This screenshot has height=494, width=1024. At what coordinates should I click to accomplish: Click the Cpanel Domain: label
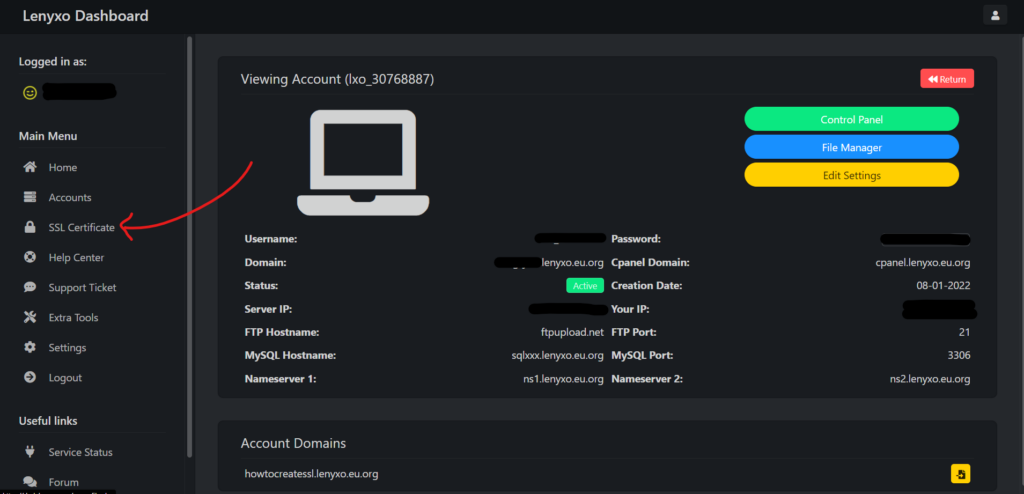[x=650, y=263]
